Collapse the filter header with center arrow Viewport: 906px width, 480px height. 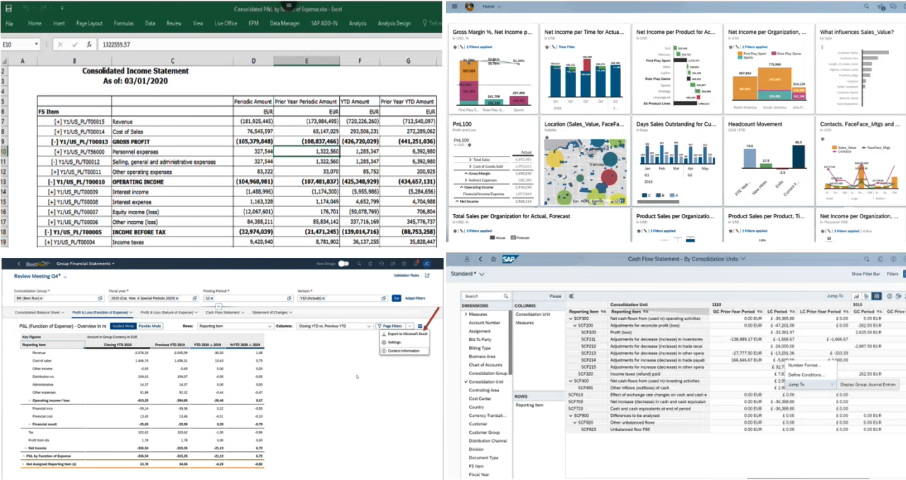pos(218,306)
